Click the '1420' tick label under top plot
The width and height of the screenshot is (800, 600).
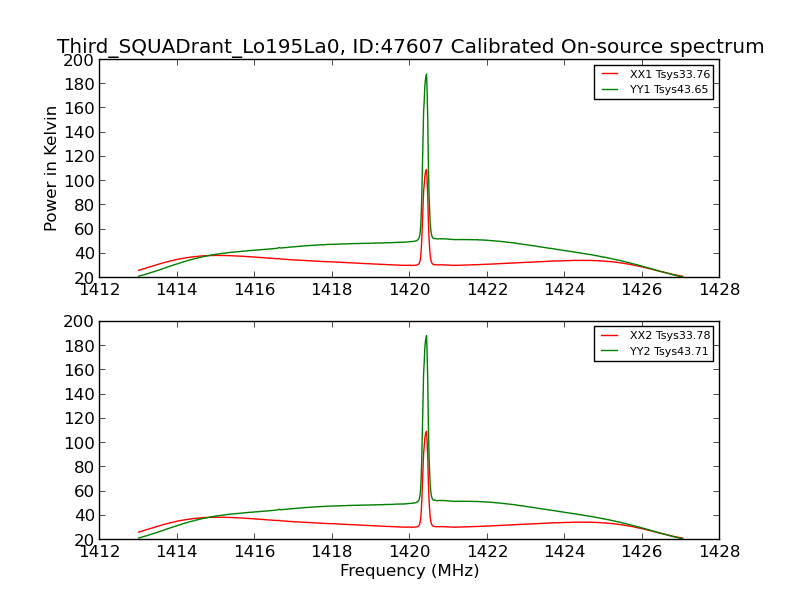(410, 289)
